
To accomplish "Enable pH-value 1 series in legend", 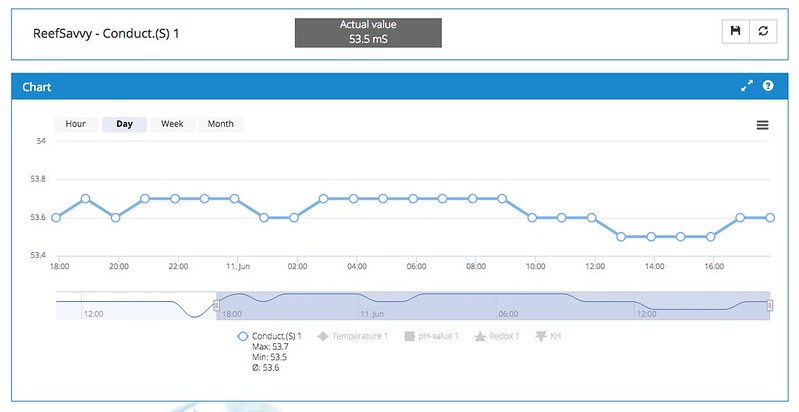I will [x=431, y=336].
